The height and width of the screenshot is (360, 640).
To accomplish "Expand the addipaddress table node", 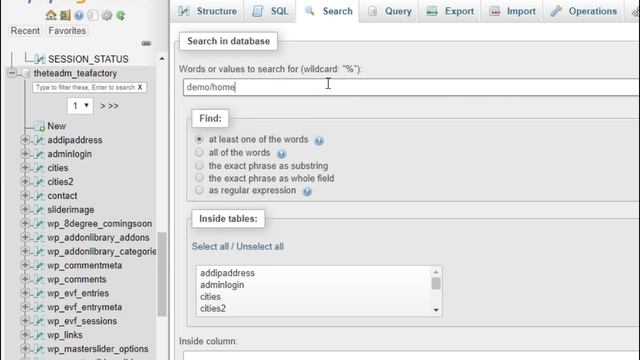I will (x=25, y=140).
